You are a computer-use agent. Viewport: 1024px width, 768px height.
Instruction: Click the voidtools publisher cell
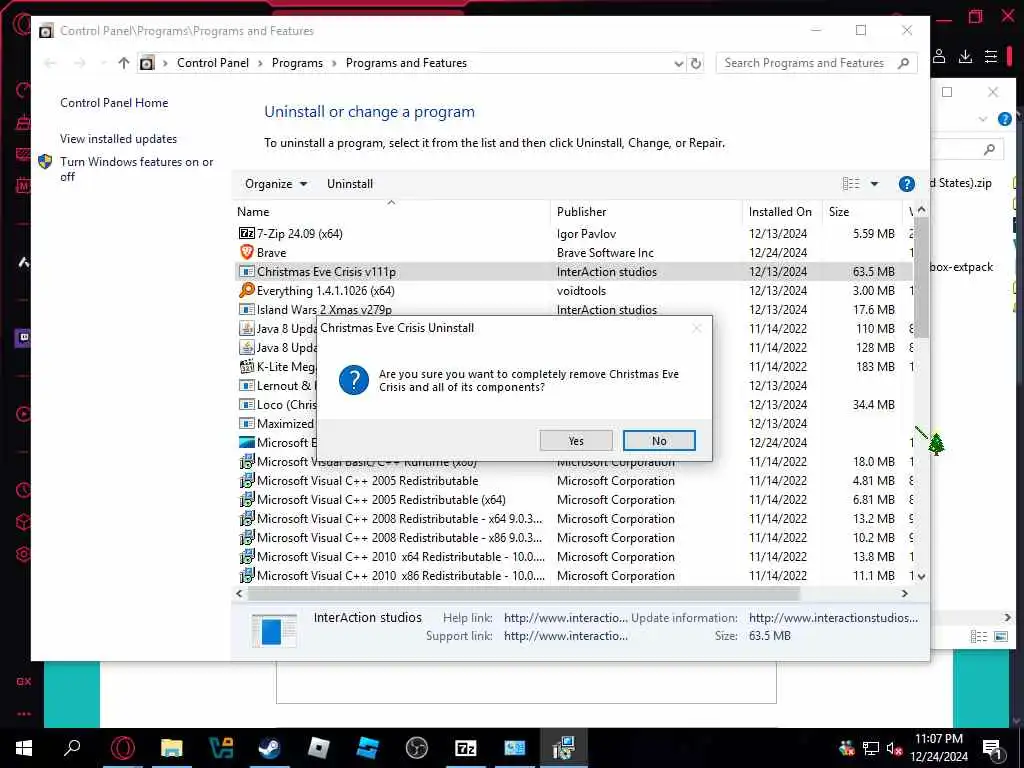[581, 290]
